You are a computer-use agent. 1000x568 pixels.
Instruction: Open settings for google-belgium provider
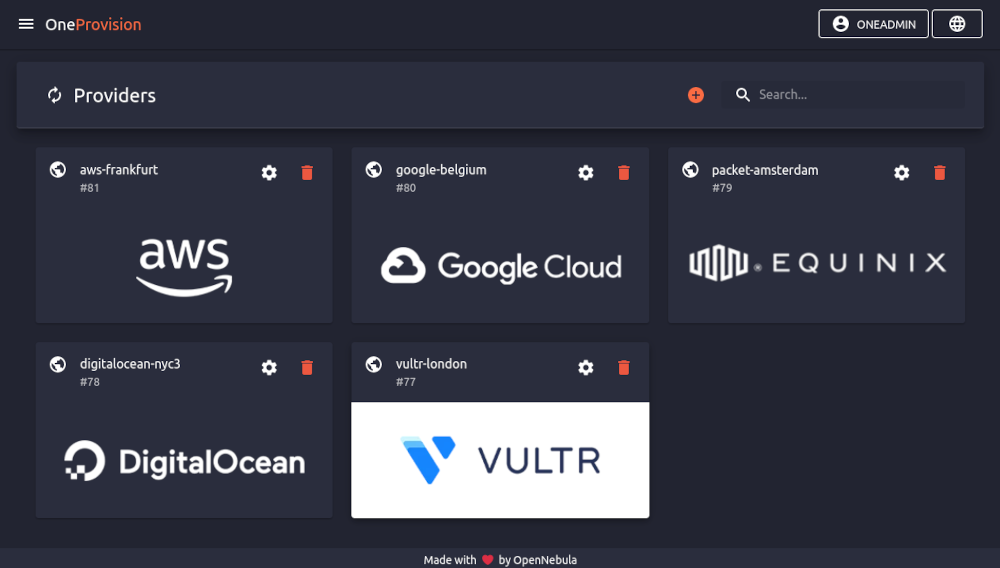(x=585, y=173)
